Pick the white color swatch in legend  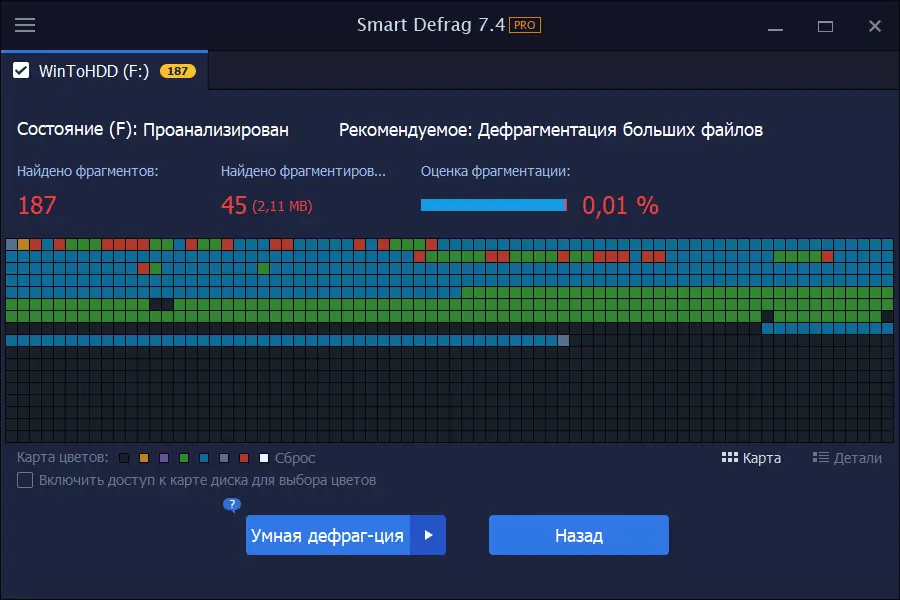[264, 458]
